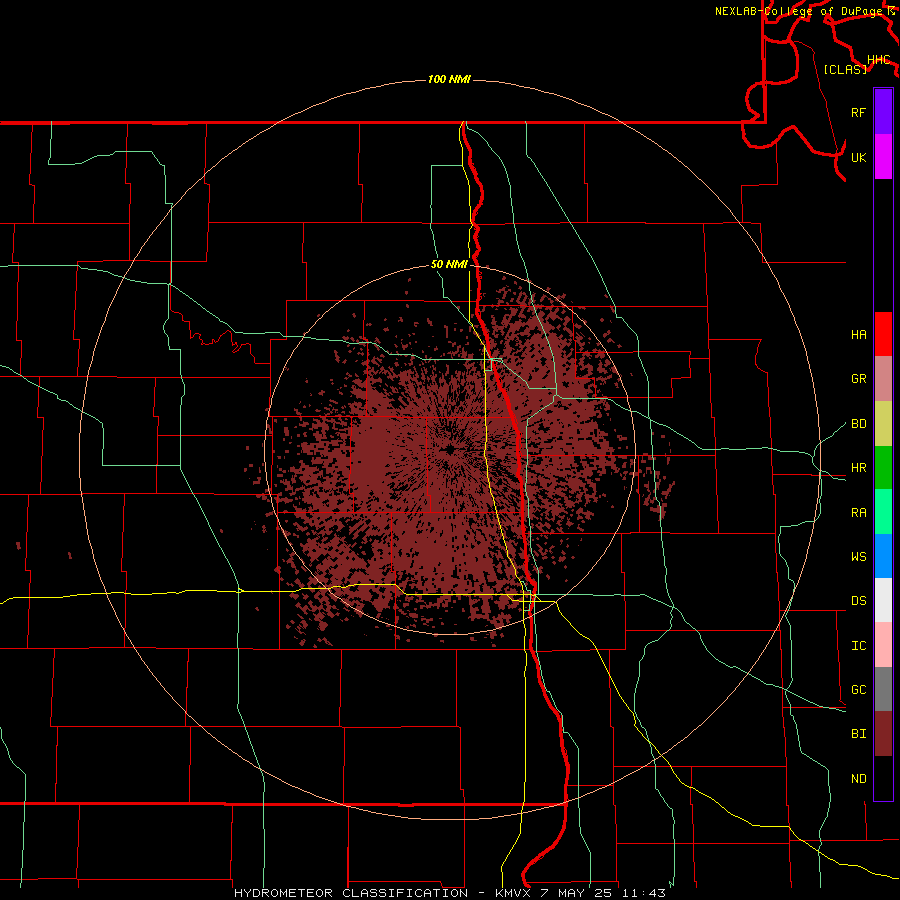
Task: Click the BI legend label
Action: coord(858,734)
